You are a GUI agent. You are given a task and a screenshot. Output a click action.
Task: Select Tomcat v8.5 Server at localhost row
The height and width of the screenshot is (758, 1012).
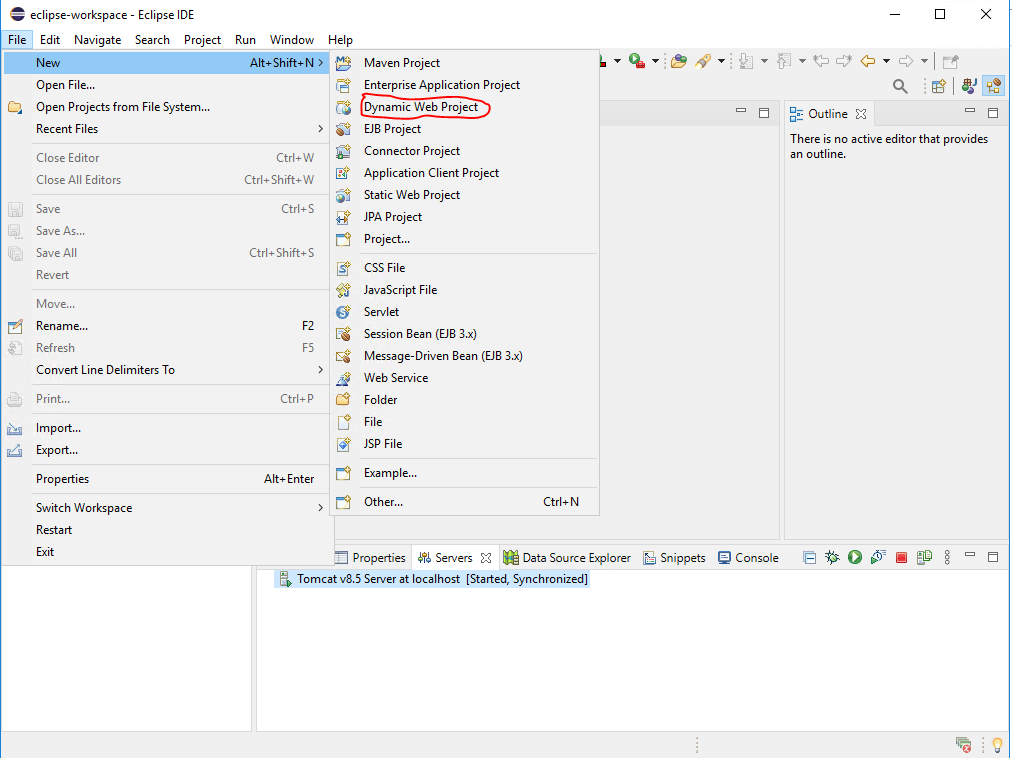point(432,579)
